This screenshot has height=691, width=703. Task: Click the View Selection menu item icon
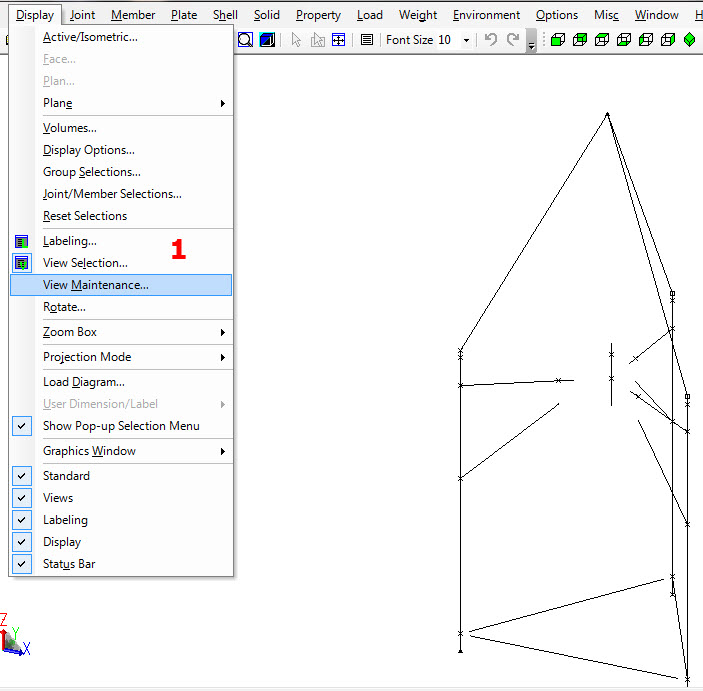point(22,263)
